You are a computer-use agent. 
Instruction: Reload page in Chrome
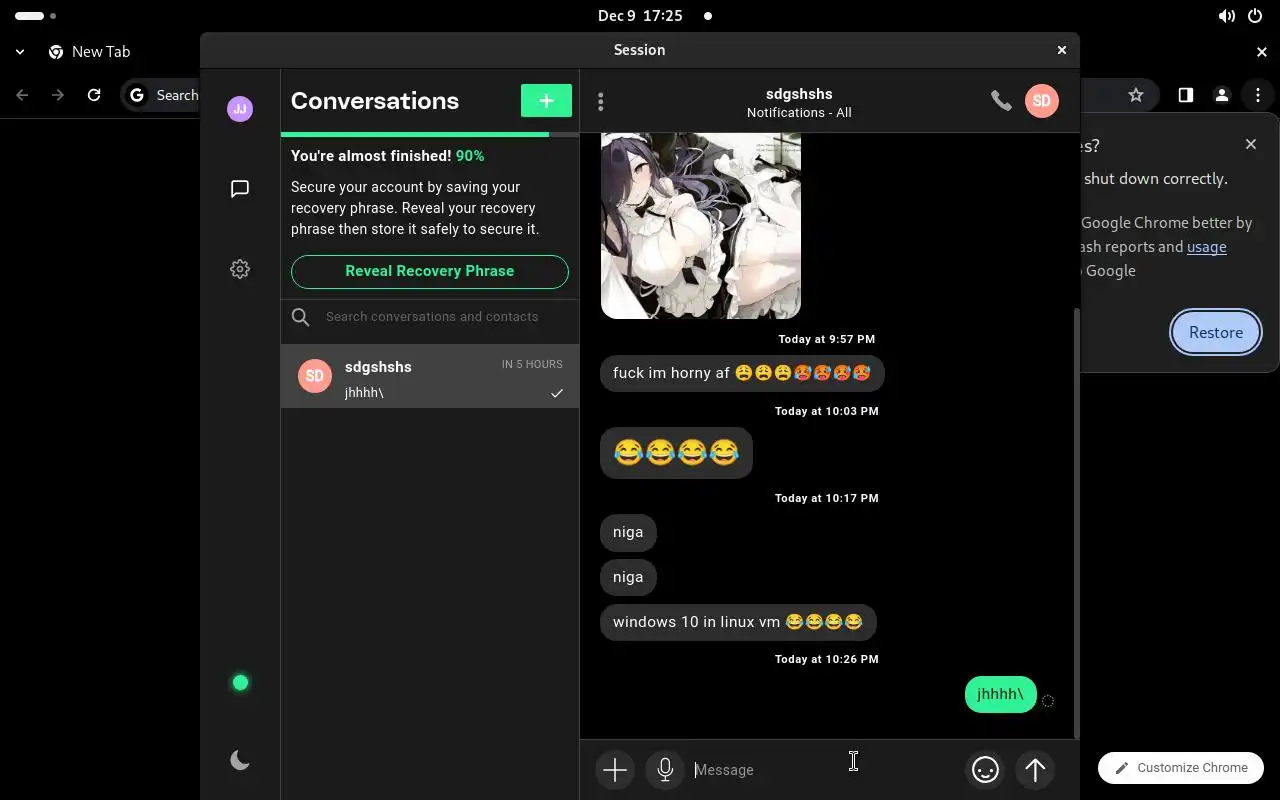point(94,95)
